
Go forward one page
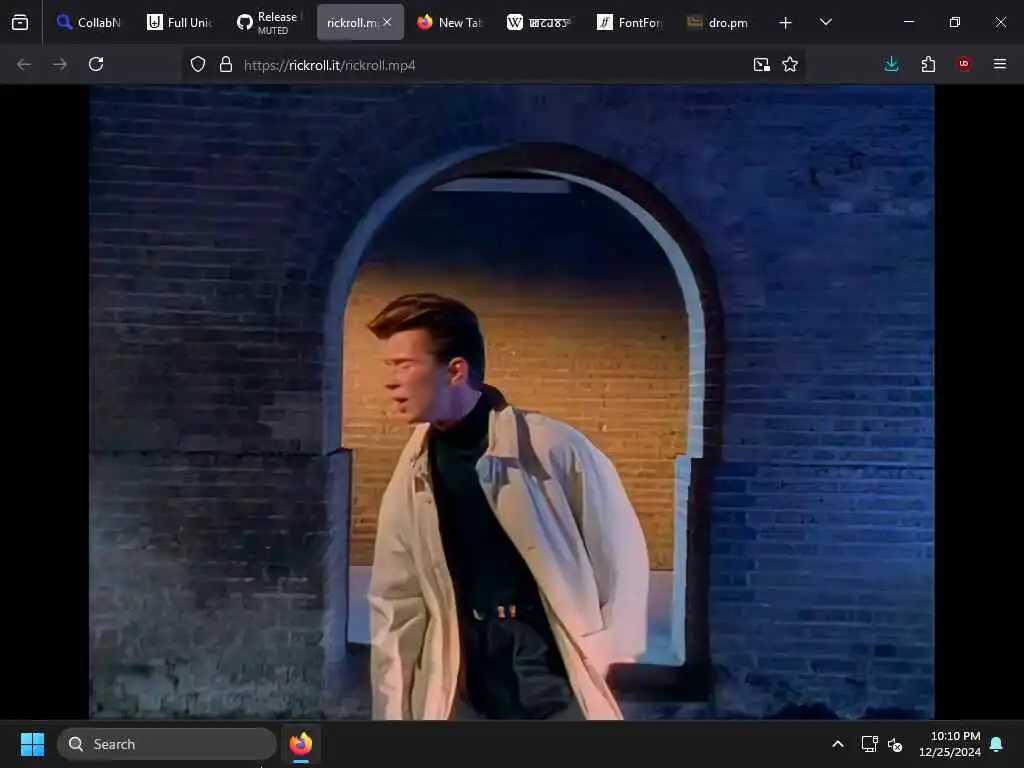(60, 65)
